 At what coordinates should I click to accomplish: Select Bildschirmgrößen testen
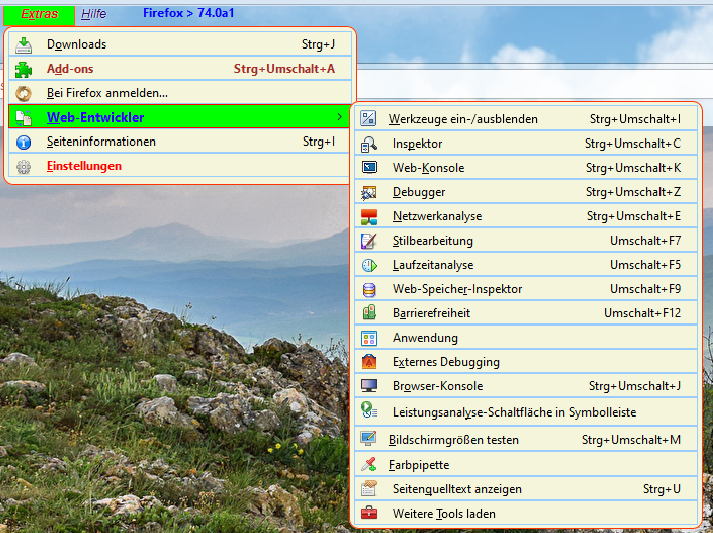[x=454, y=440]
